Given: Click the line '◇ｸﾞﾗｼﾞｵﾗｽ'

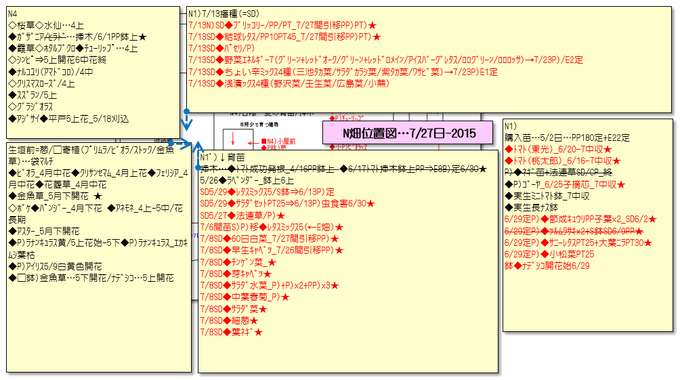Looking at the screenshot, I should (x=30, y=107).
